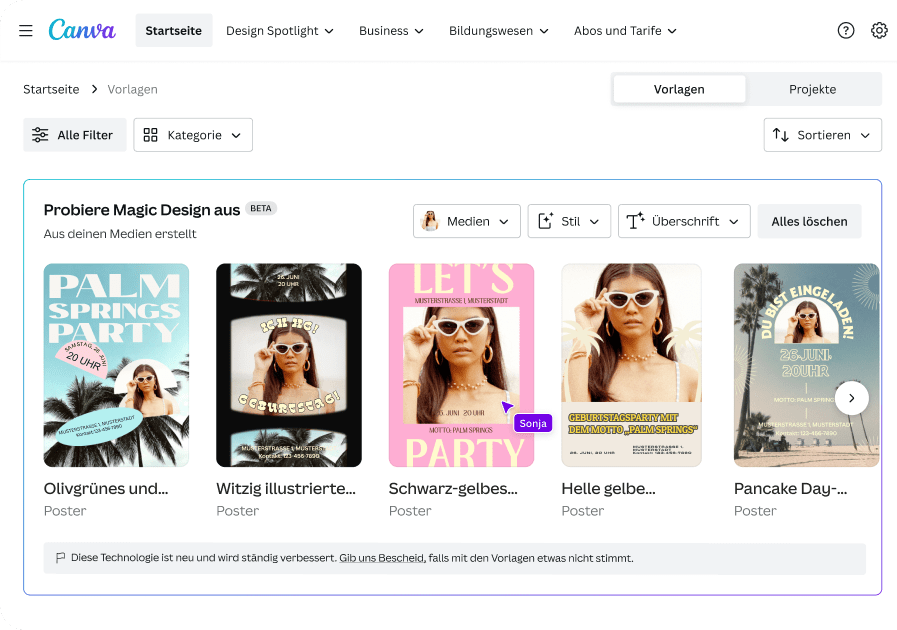
Task: Select the Schwarz-gelbes Let's Party poster thumbnail
Action: point(461,365)
